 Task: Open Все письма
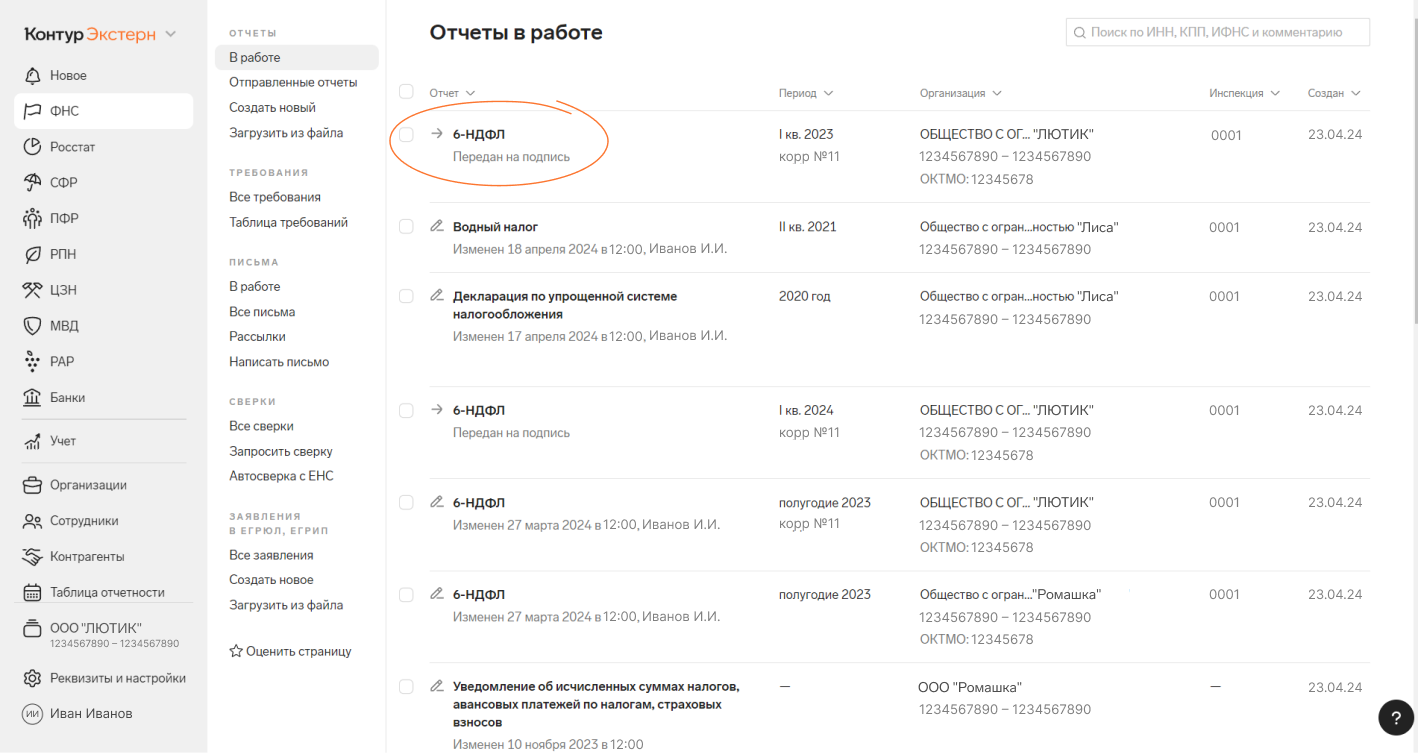click(262, 312)
